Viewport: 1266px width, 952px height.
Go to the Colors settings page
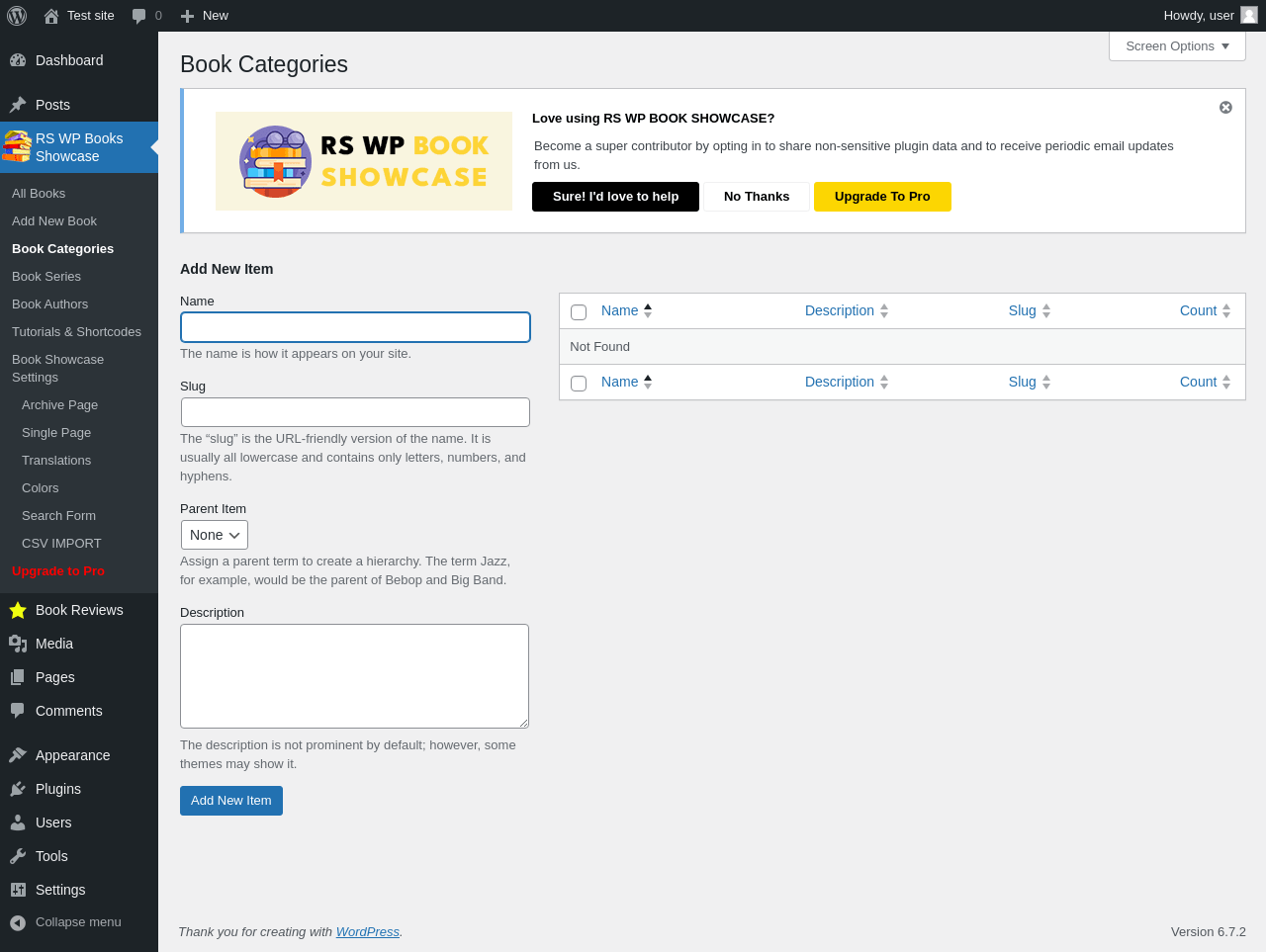click(41, 488)
